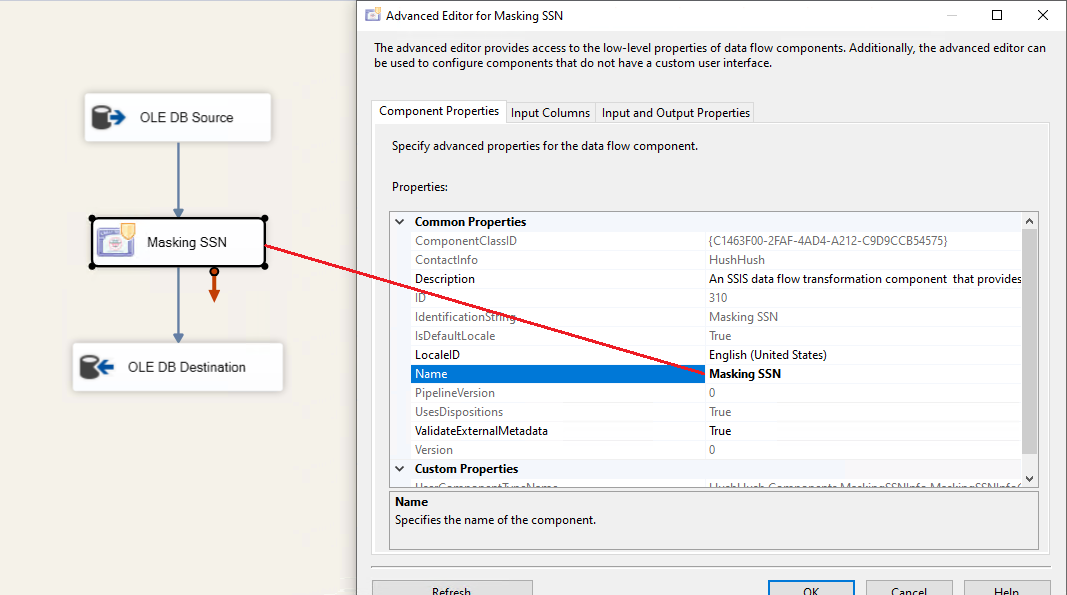The height and width of the screenshot is (595, 1067).
Task: Select the Component Properties tab
Action: point(439,112)
